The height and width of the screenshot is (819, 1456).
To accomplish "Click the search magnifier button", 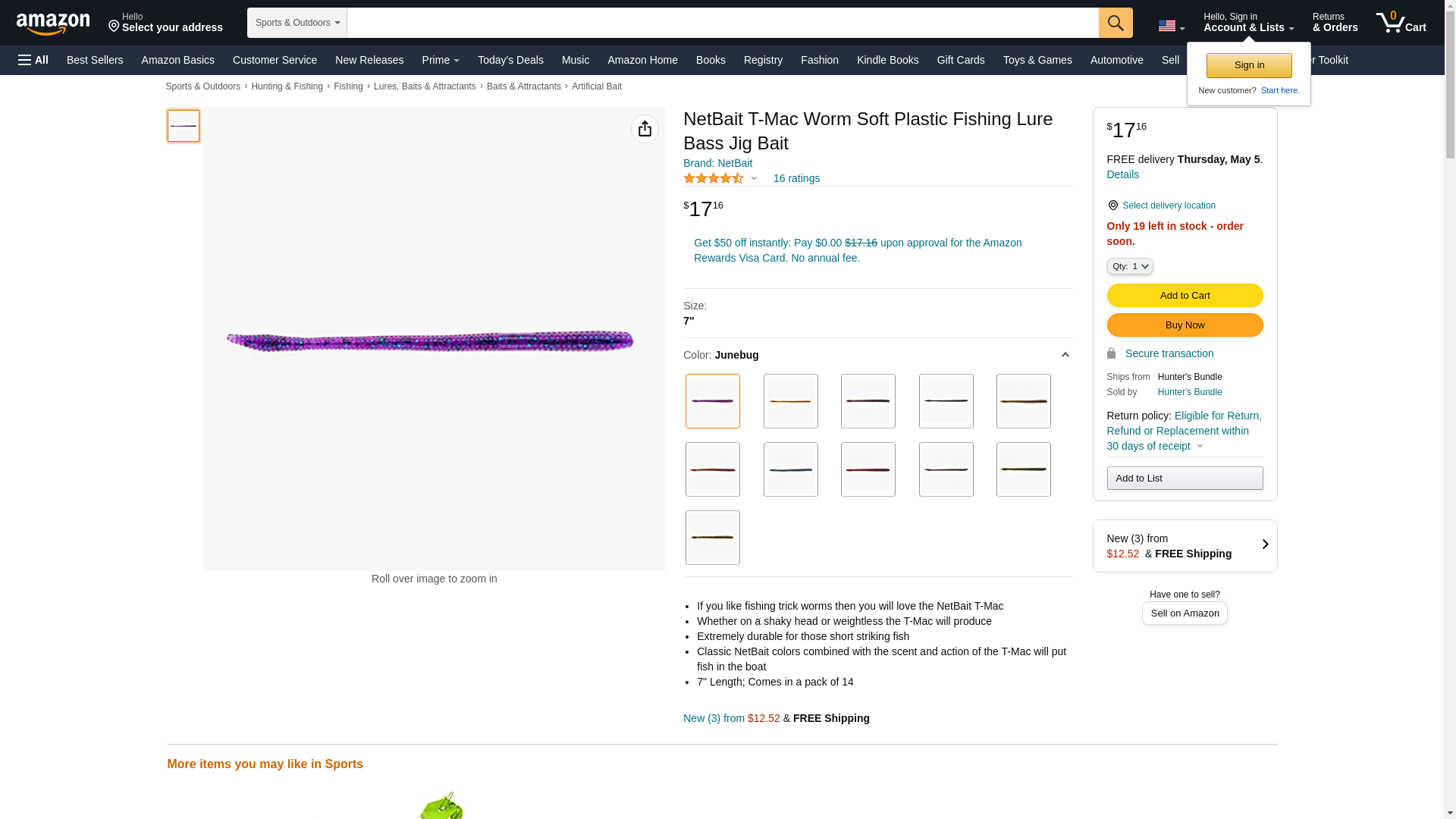I will [1115, 23].
